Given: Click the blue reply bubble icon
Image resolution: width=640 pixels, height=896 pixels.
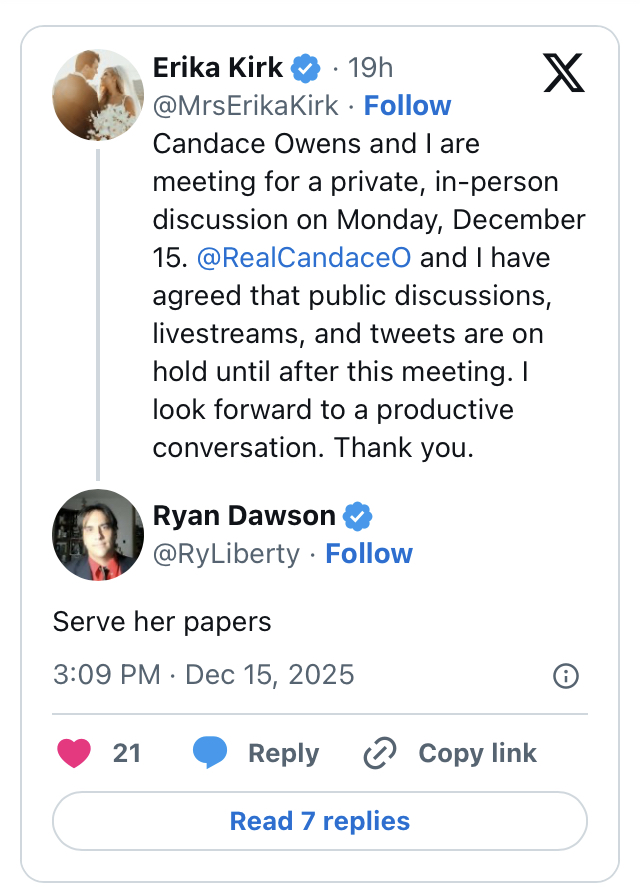Looking at the screenshot, I should tap(210, 753).
